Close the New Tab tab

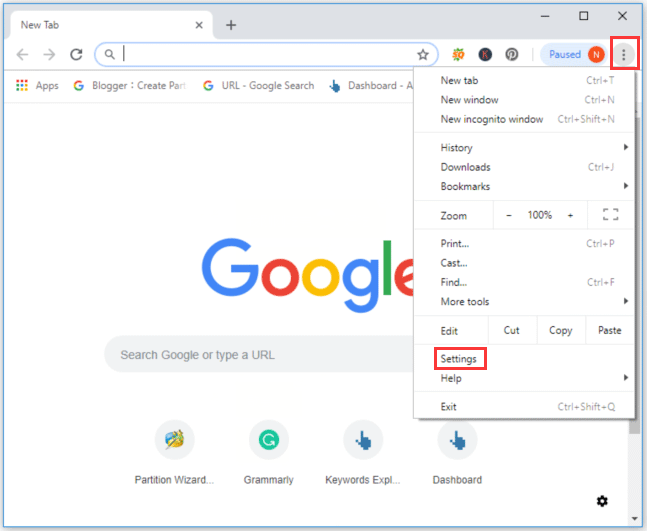199,25
